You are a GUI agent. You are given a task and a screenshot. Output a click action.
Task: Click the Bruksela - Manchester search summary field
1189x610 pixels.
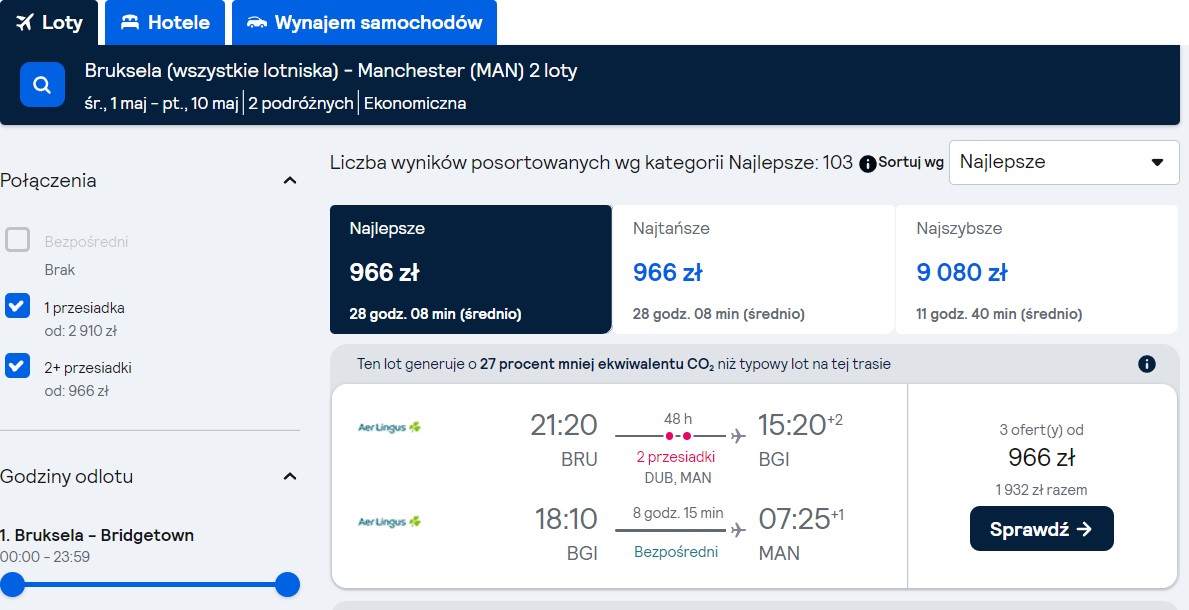pyautogui.click(x=331, y=85)
